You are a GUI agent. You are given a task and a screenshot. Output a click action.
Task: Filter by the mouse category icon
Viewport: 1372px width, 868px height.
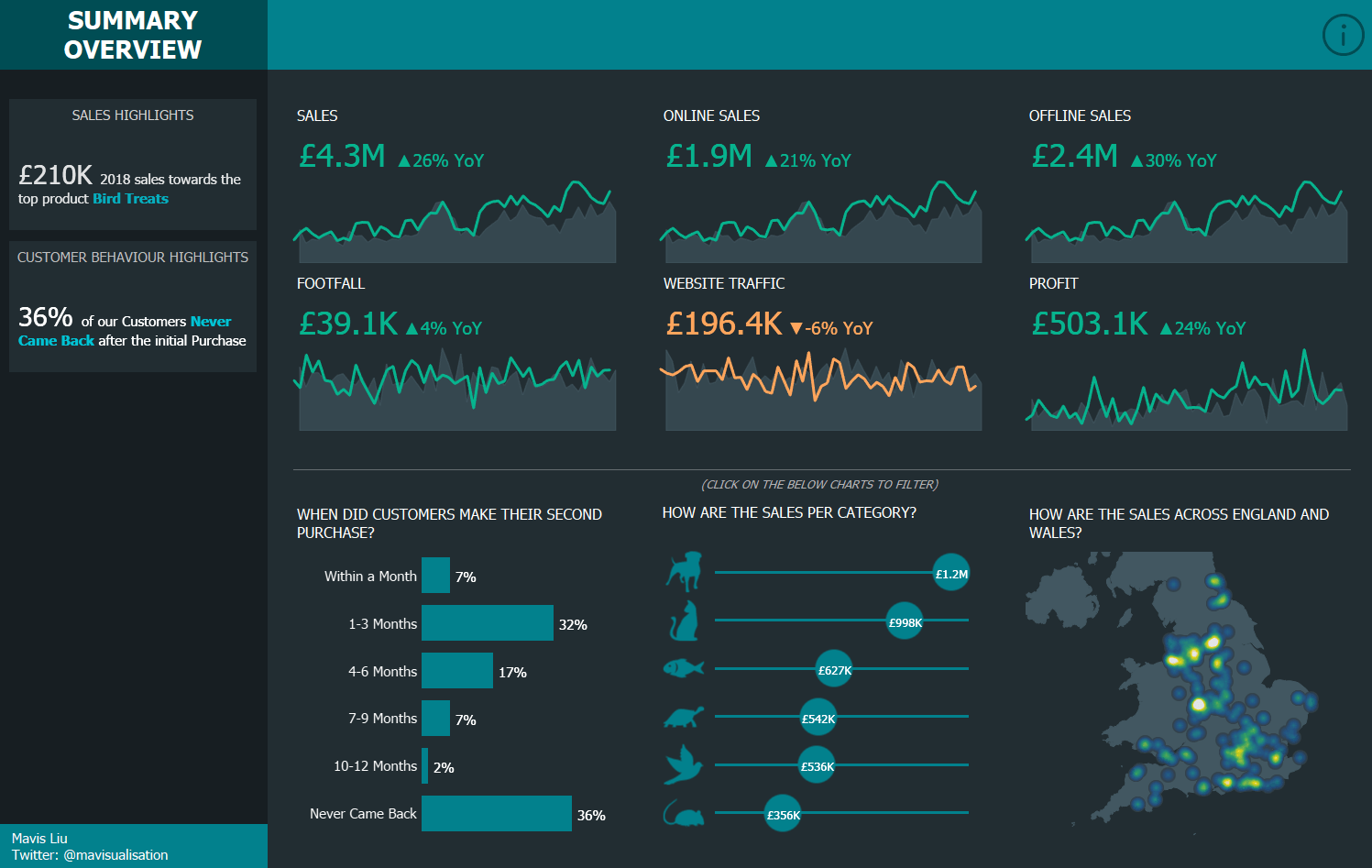(x=684, y=813)
